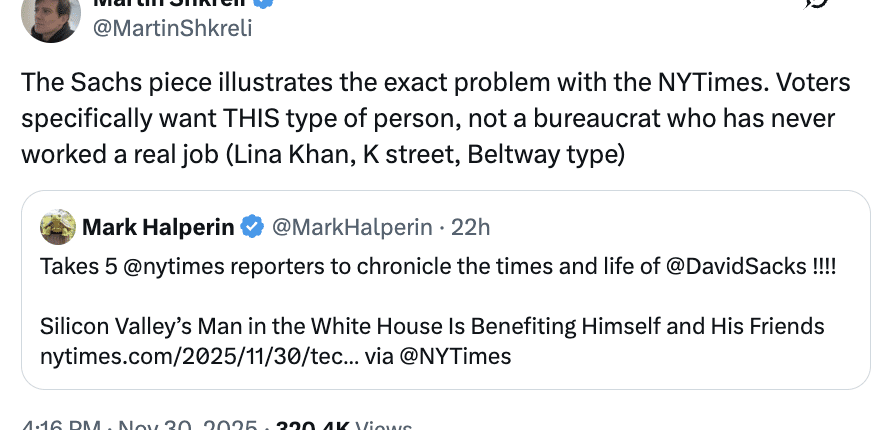Click the Grok icon at top right
This screenshot has height=430, width=888.
point(818,5)
